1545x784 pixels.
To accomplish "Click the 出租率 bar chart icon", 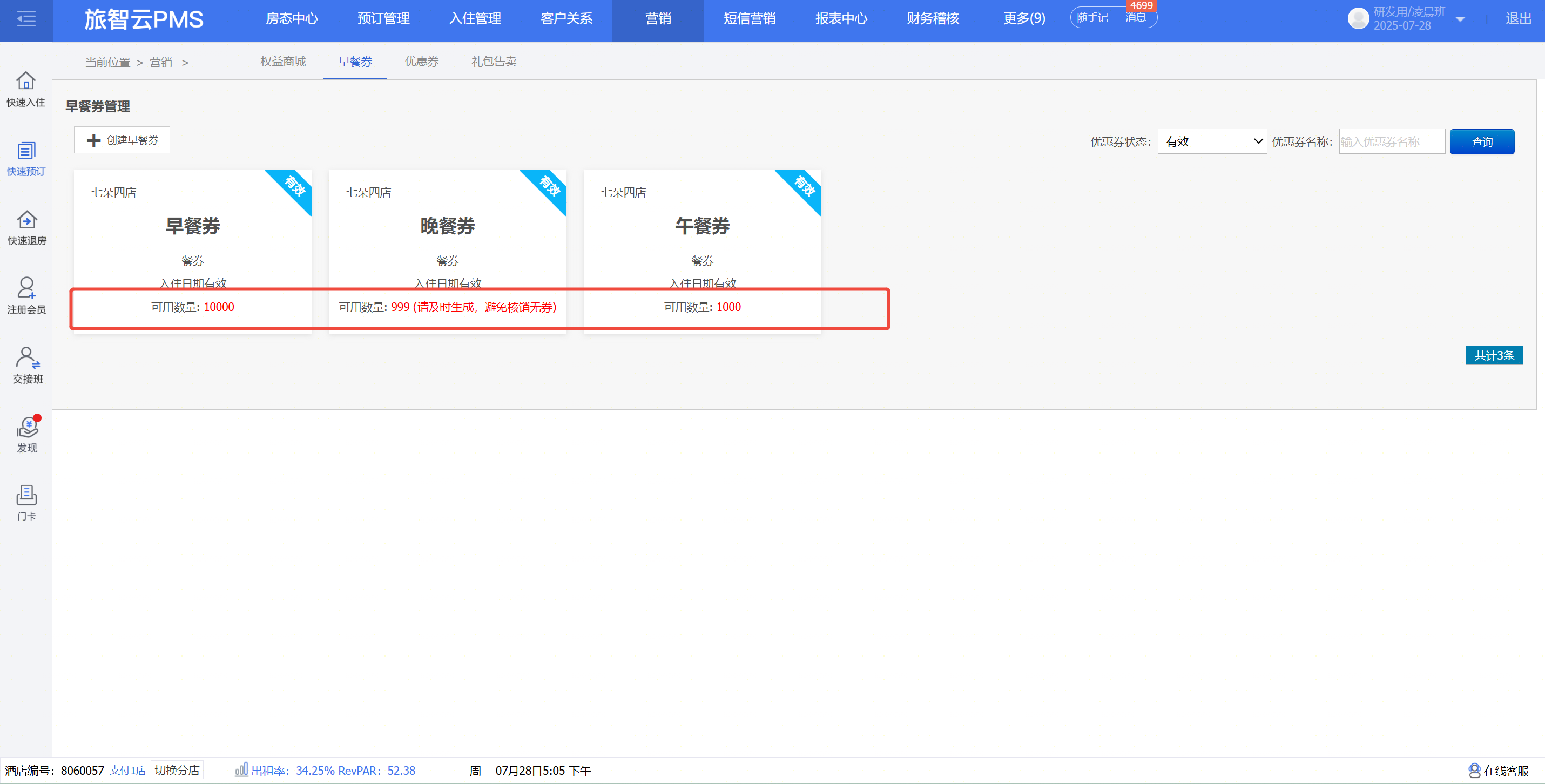I will tap(241, 769).
